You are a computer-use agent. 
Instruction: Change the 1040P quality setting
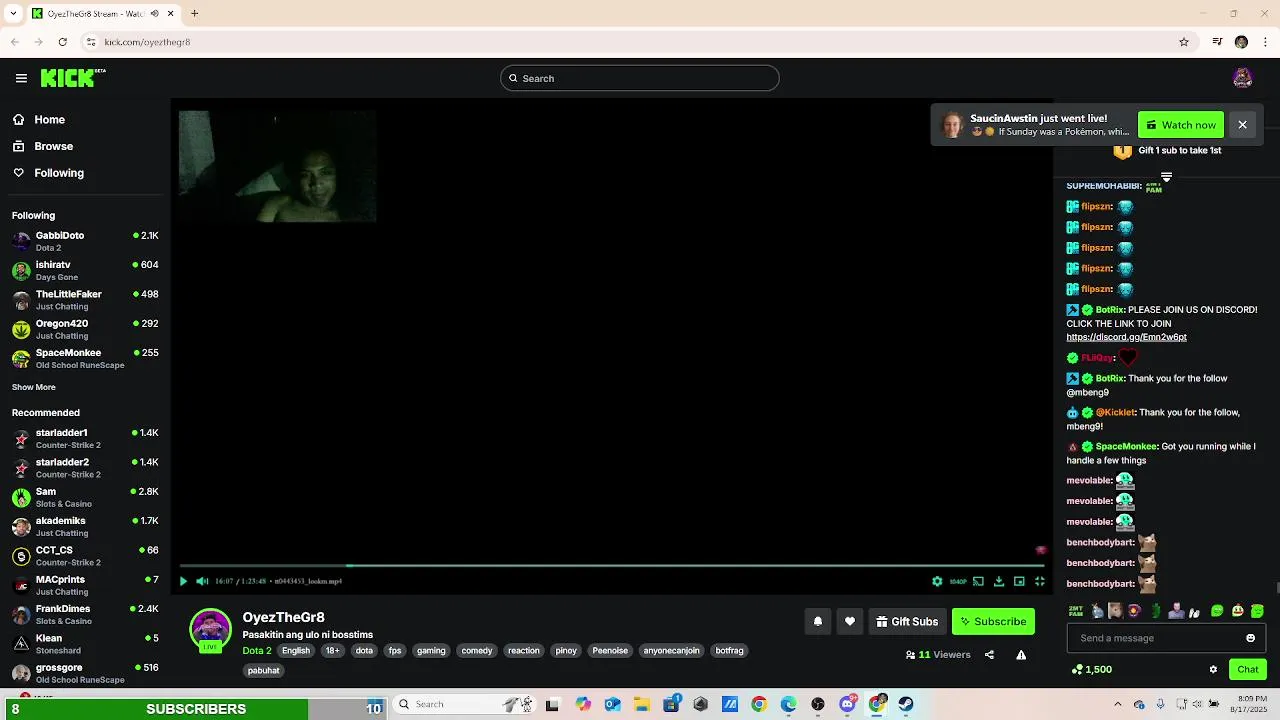click(x=958, y=581)
